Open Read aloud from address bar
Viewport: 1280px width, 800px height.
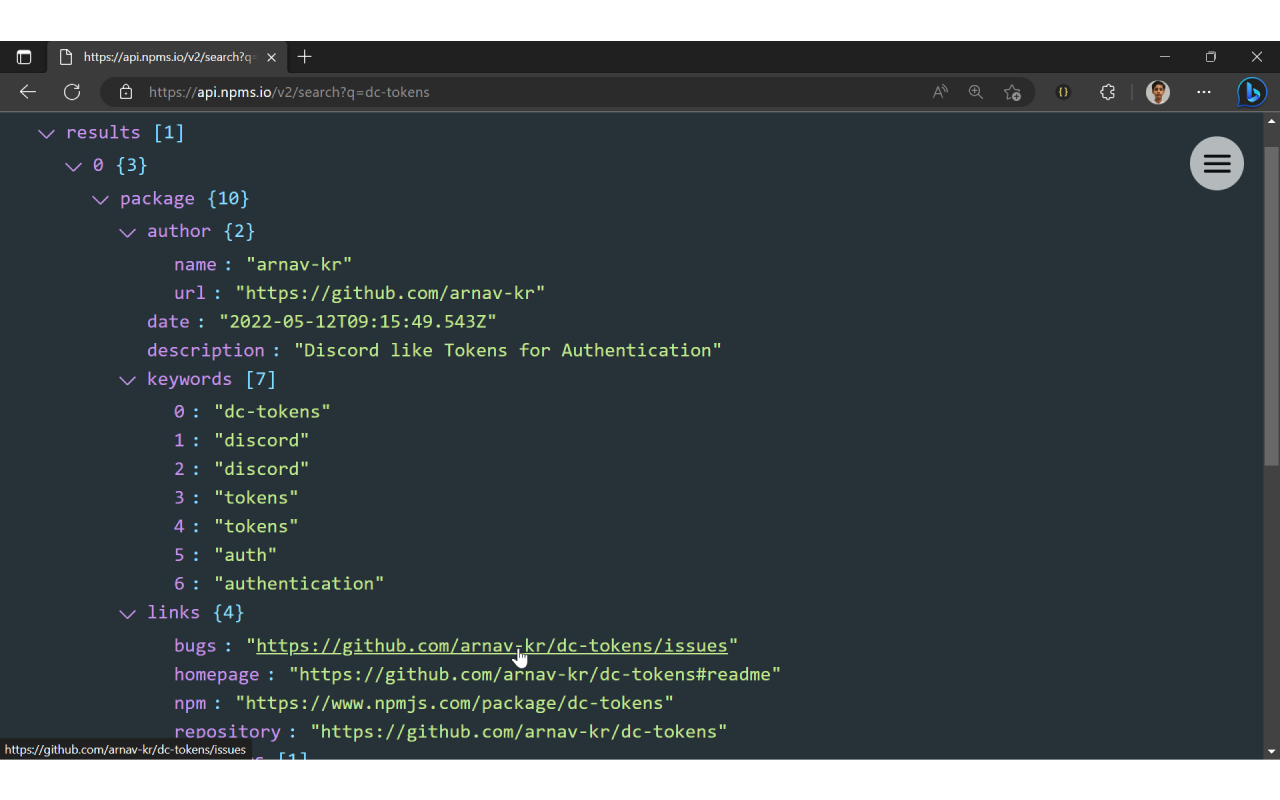point(940,92)
